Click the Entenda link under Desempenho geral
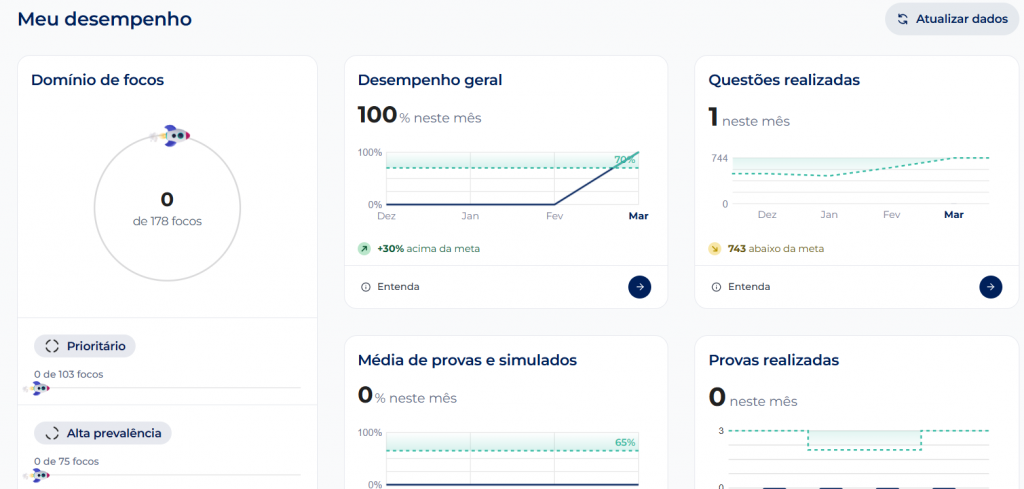This screenshot has width=1024, height=489. [x=398, y=287]
